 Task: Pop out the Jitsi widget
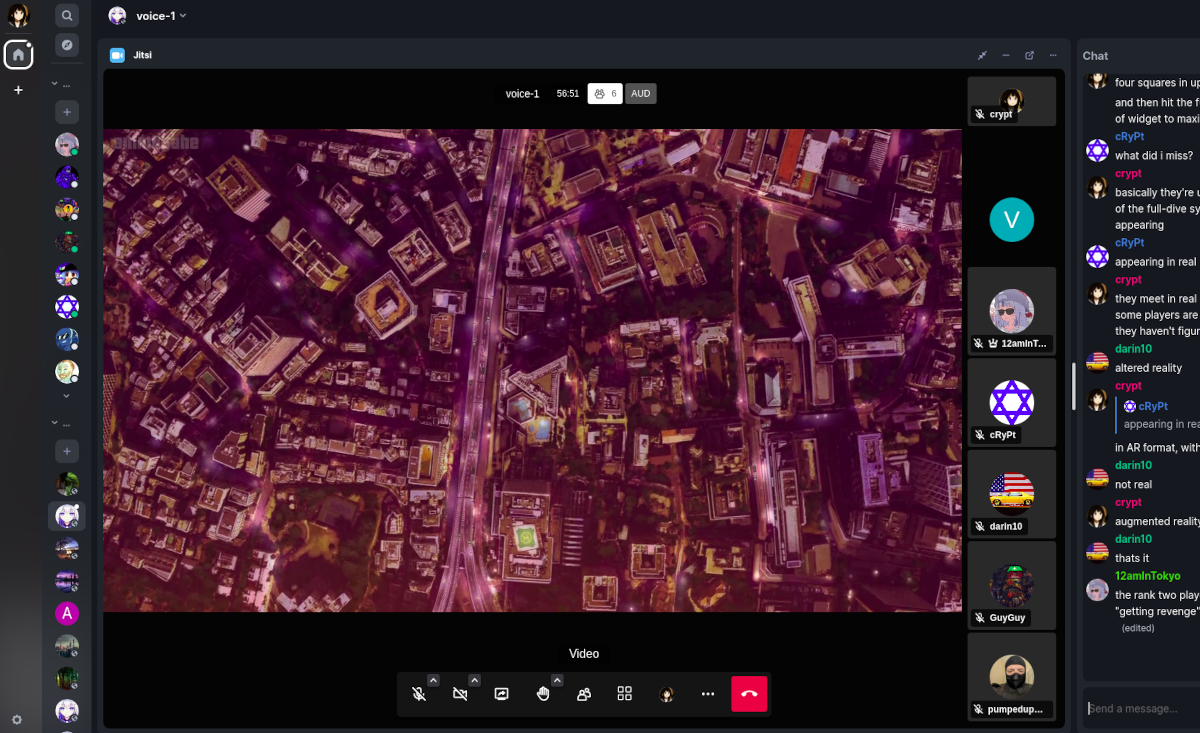pyautogui.click(x=1029, y=56)
